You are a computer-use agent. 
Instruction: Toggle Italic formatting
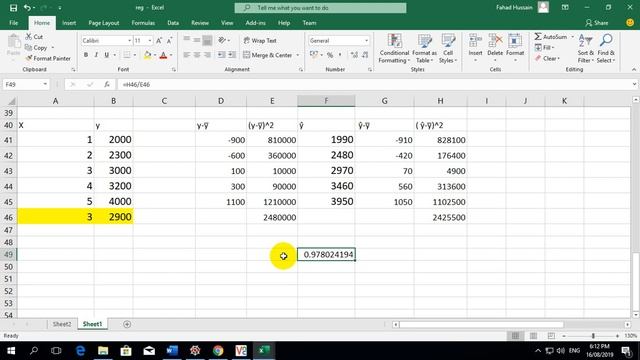click(x=96, y=55)
